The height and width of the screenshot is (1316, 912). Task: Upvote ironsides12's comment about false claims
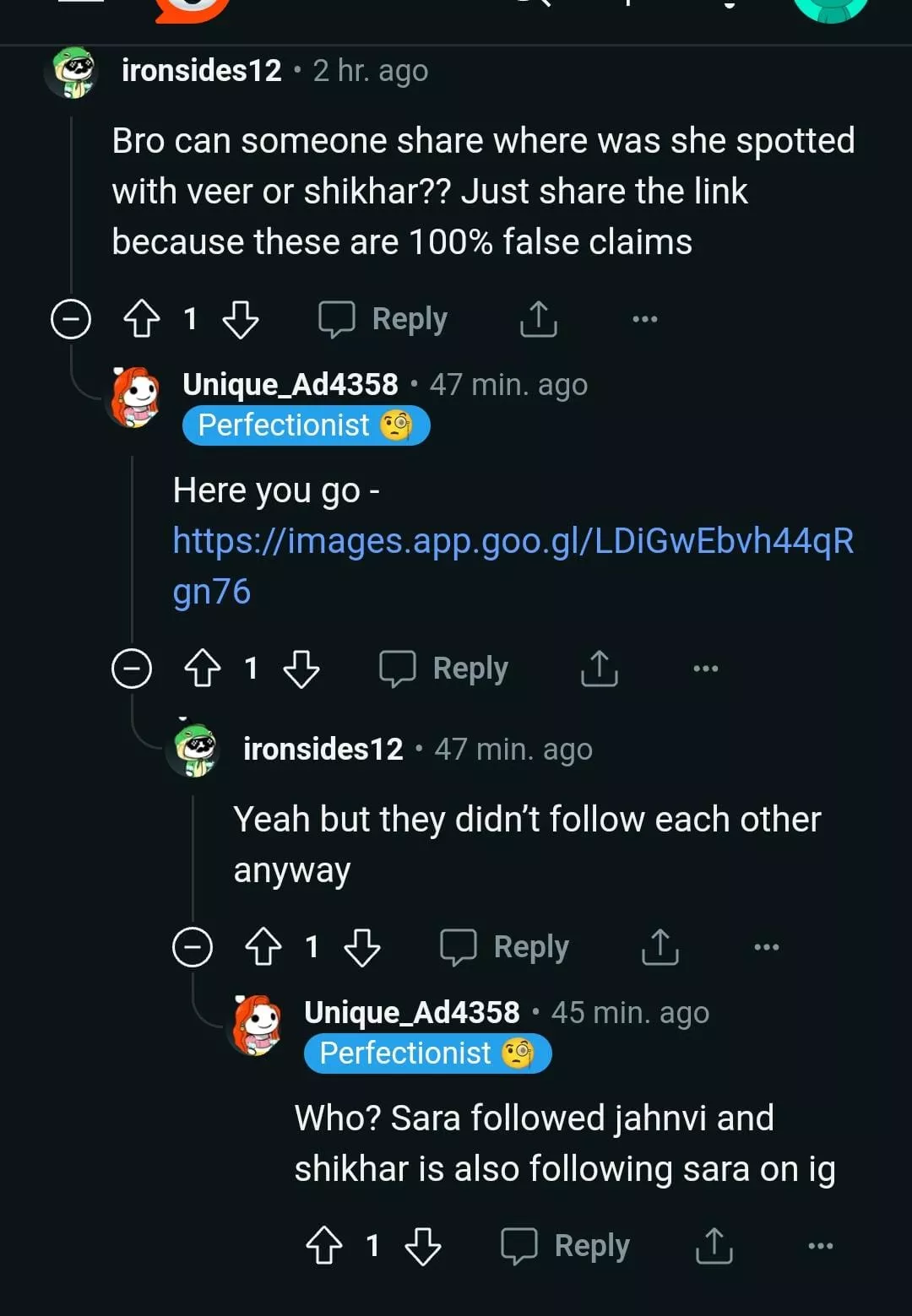141,319
